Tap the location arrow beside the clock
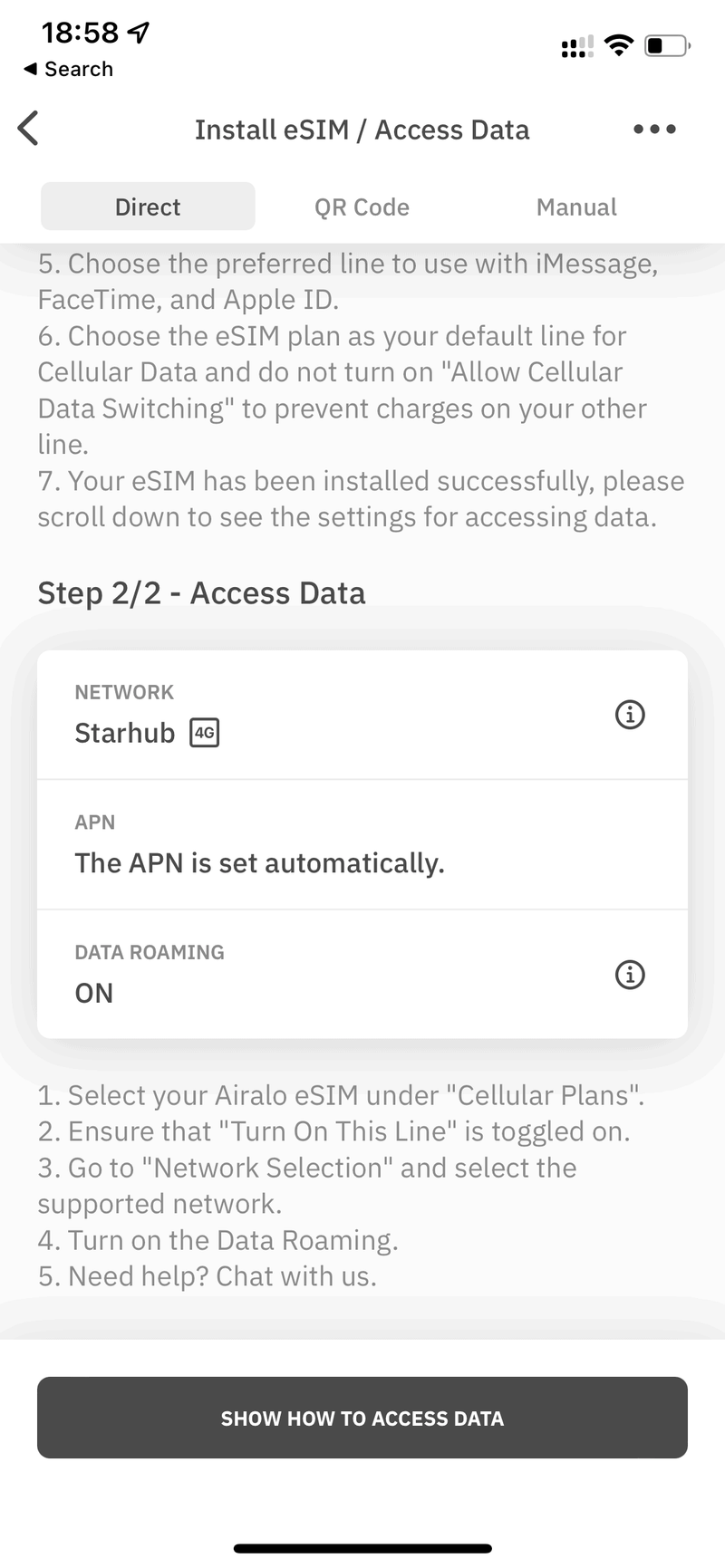Viewport: 725px width, 1568px height. pyautogui.click(x=139, y=33)
